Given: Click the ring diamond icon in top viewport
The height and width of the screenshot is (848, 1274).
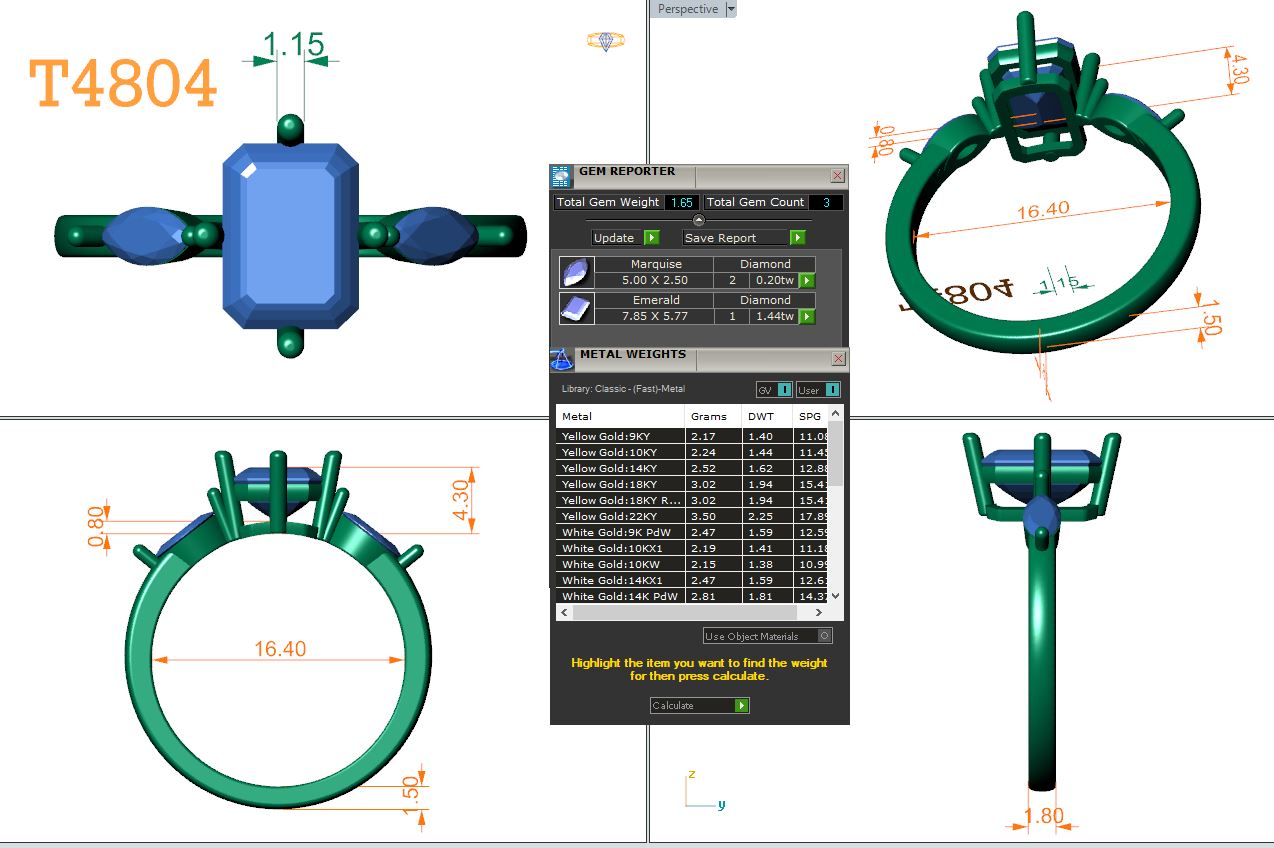Looking at the screenshot, I should point(605,41).
